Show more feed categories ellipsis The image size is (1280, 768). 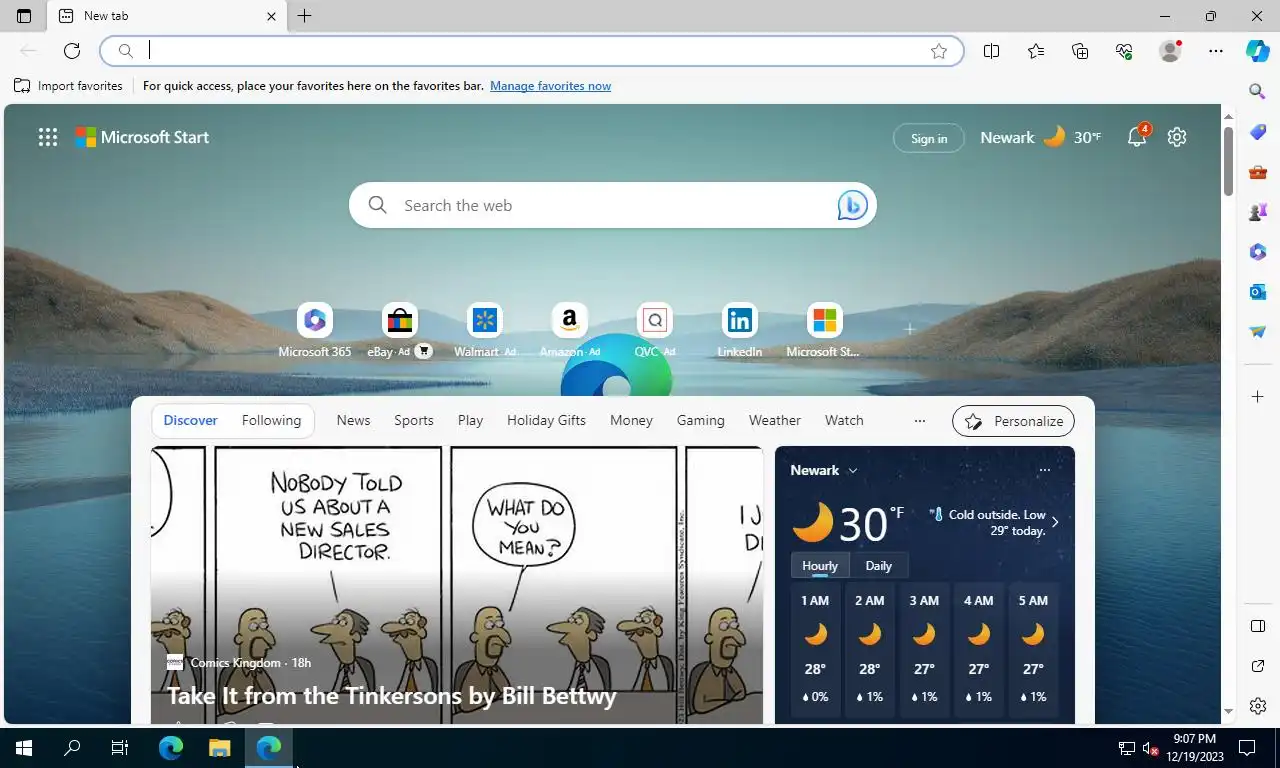coord(920,421)
